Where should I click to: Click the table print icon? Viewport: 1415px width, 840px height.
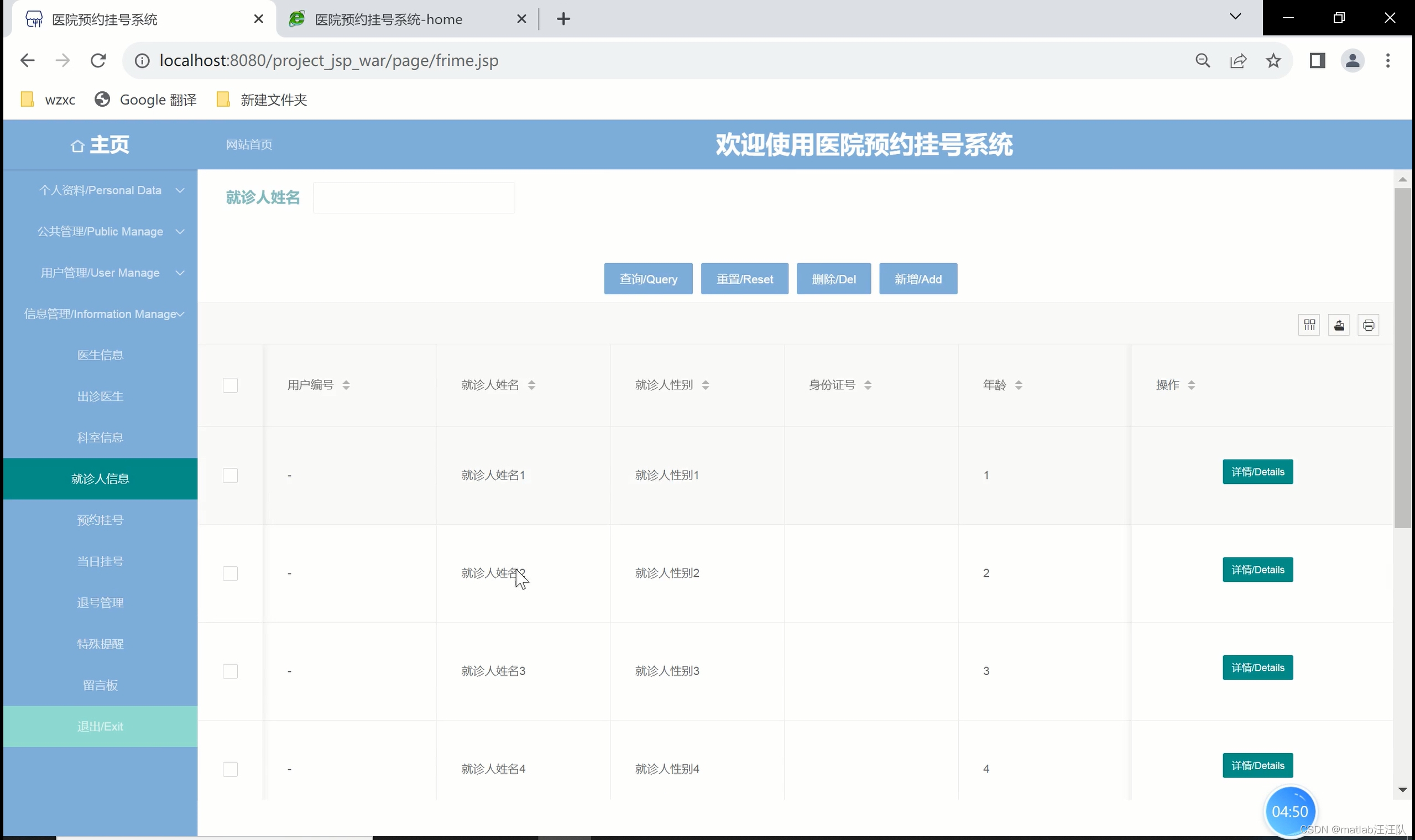(x=1368, y=325)
